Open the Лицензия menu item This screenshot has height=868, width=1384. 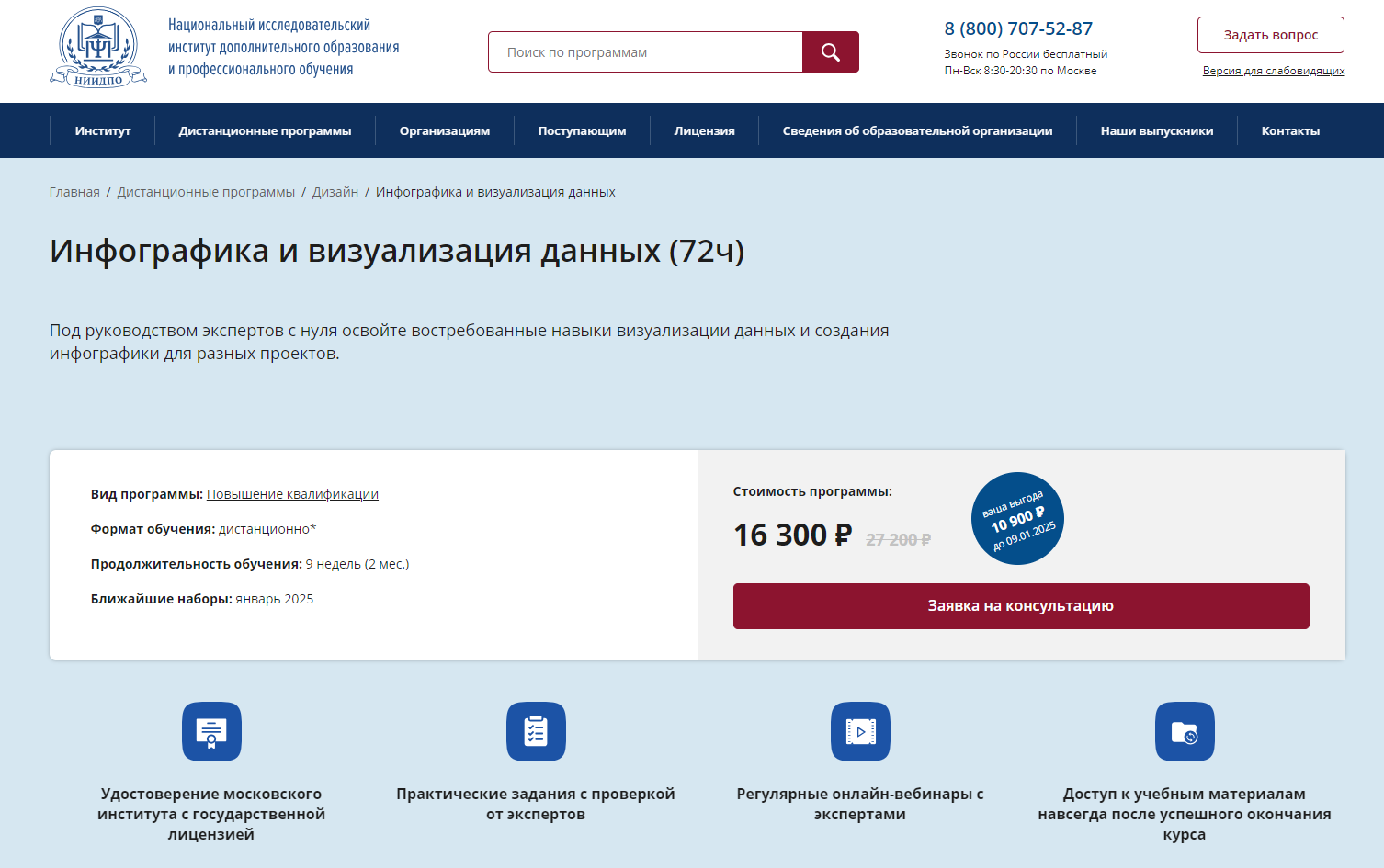point(705,130)
